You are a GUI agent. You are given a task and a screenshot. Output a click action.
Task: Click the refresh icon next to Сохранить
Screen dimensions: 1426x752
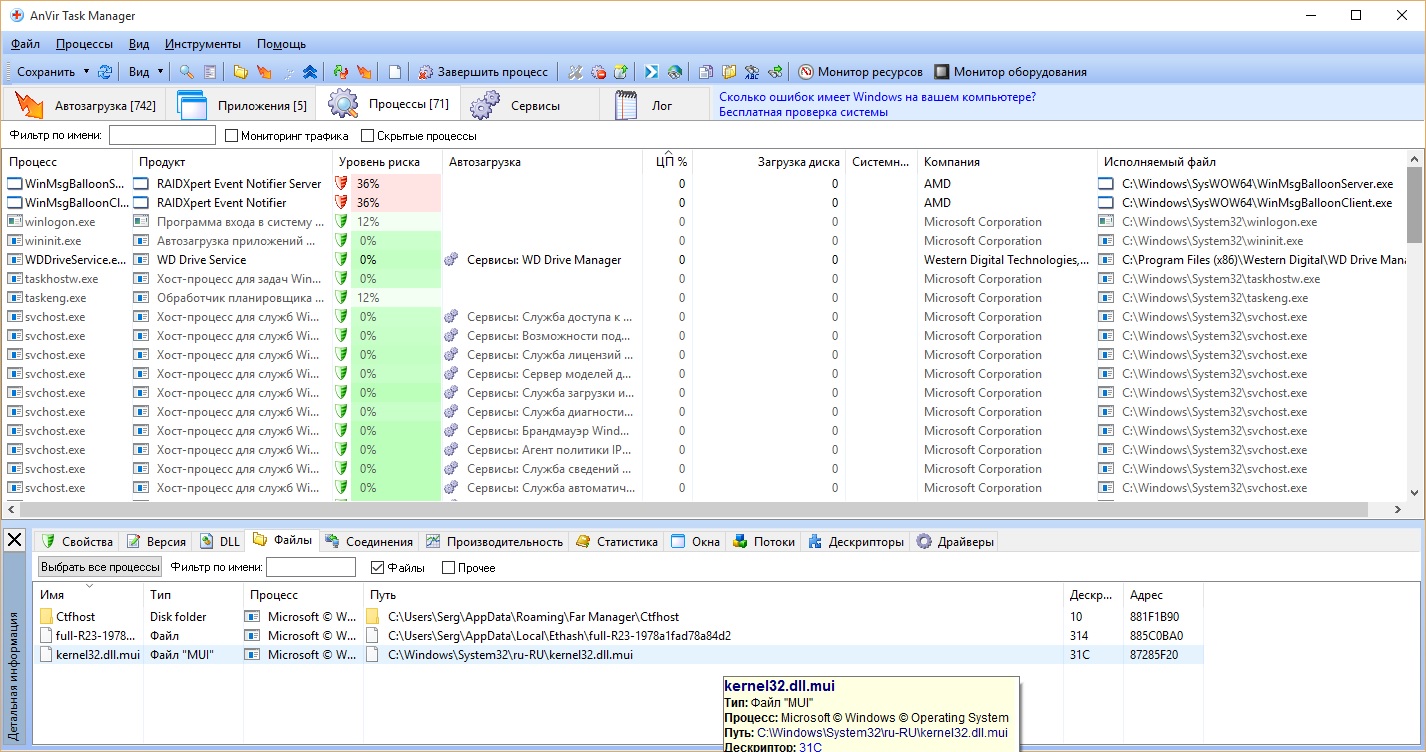(104, 72)
